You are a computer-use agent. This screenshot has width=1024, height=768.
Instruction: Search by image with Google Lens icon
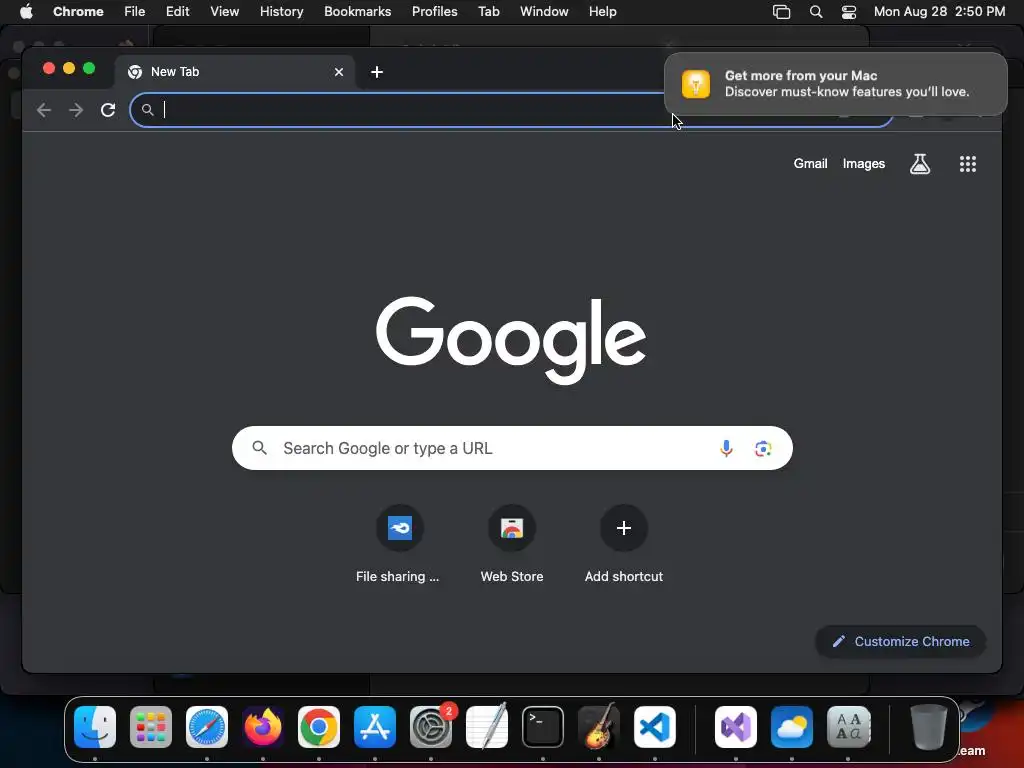(x=763, y=449)
